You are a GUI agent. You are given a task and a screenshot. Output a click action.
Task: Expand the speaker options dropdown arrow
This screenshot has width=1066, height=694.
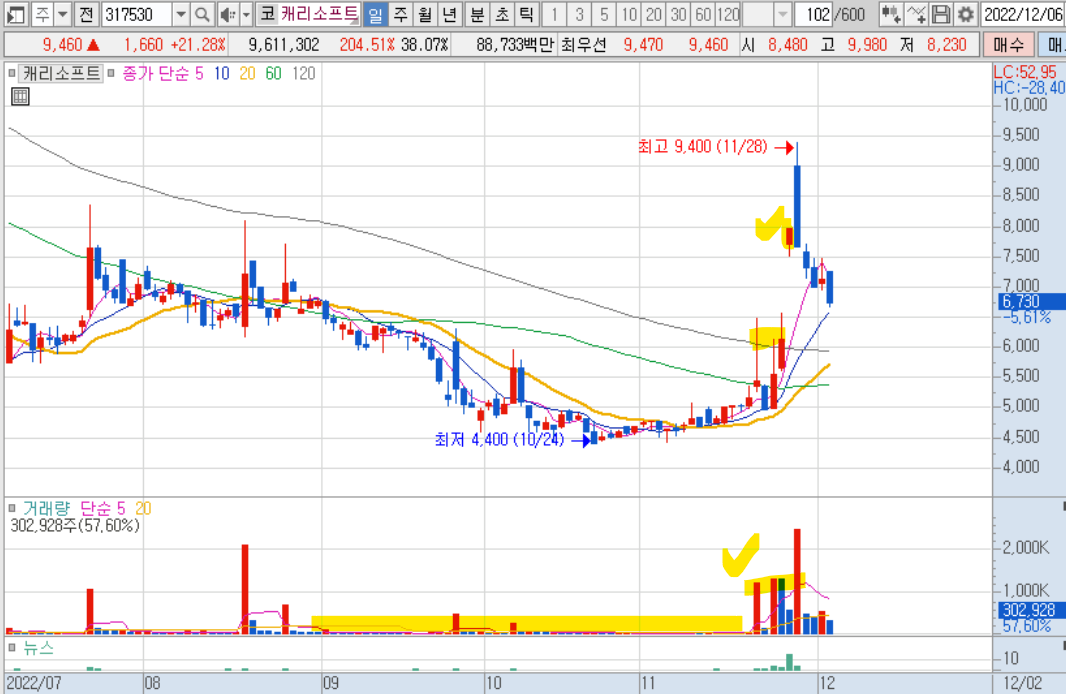(x=246, y=14)
